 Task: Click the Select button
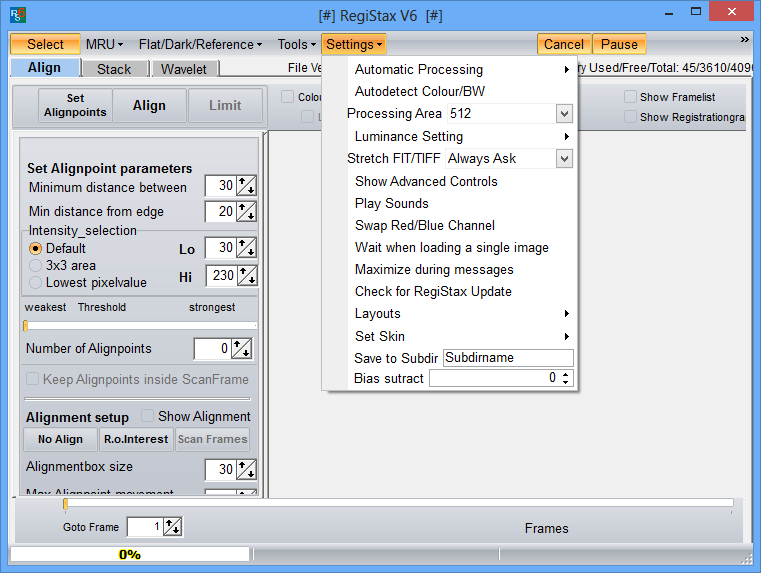45,44
